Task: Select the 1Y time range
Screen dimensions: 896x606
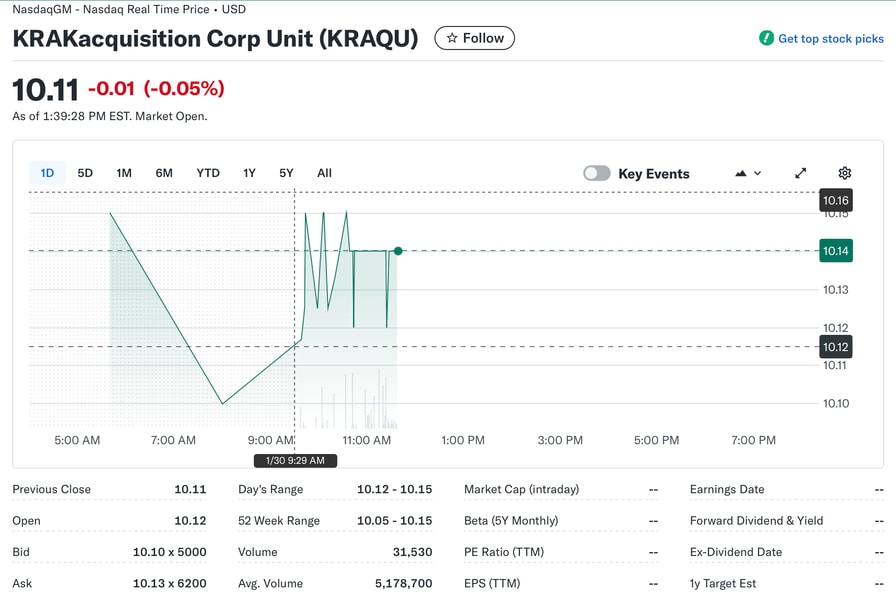Action: pos(249,173)
